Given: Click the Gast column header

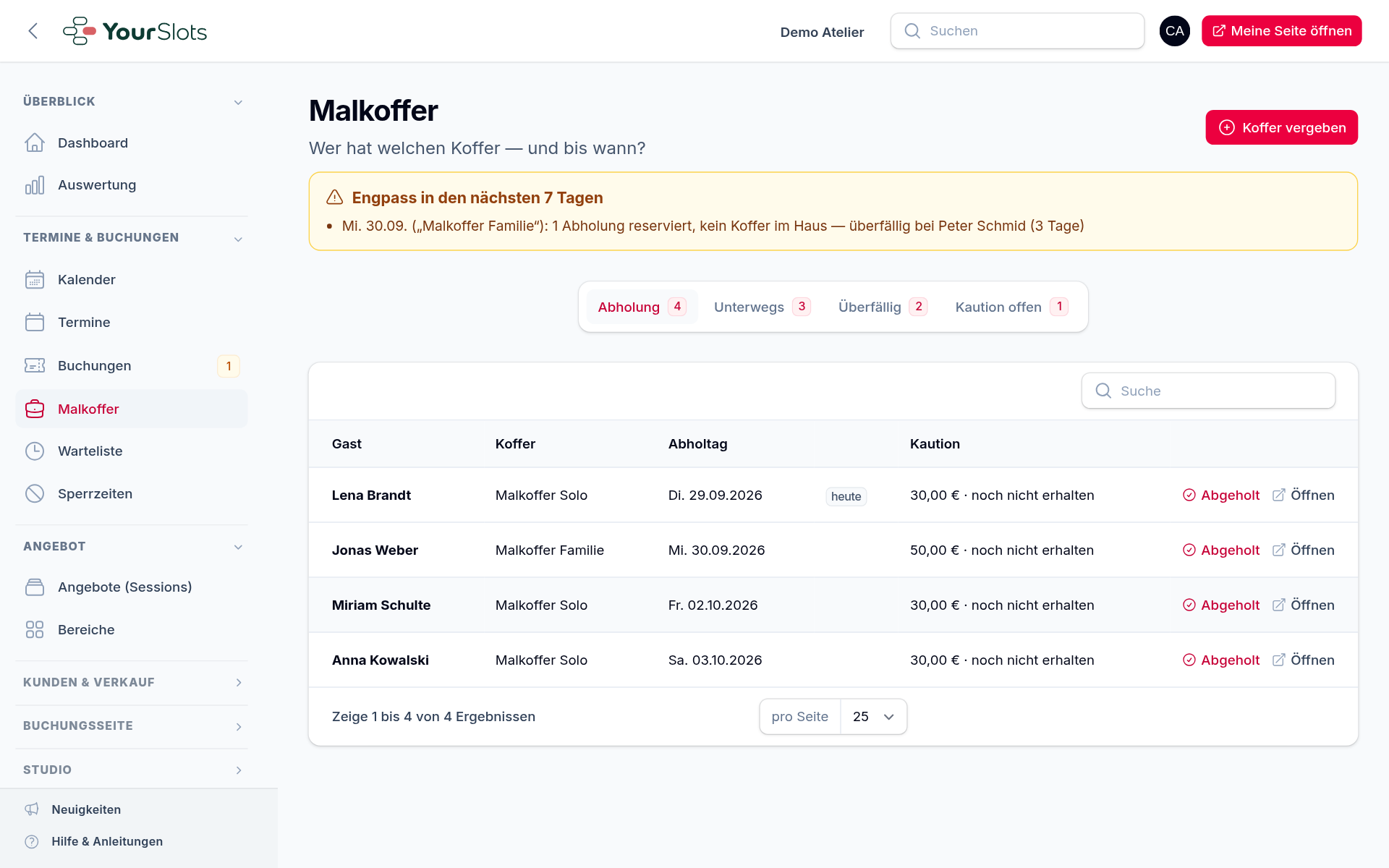Looking at the screenshot, I should point(347,444).
